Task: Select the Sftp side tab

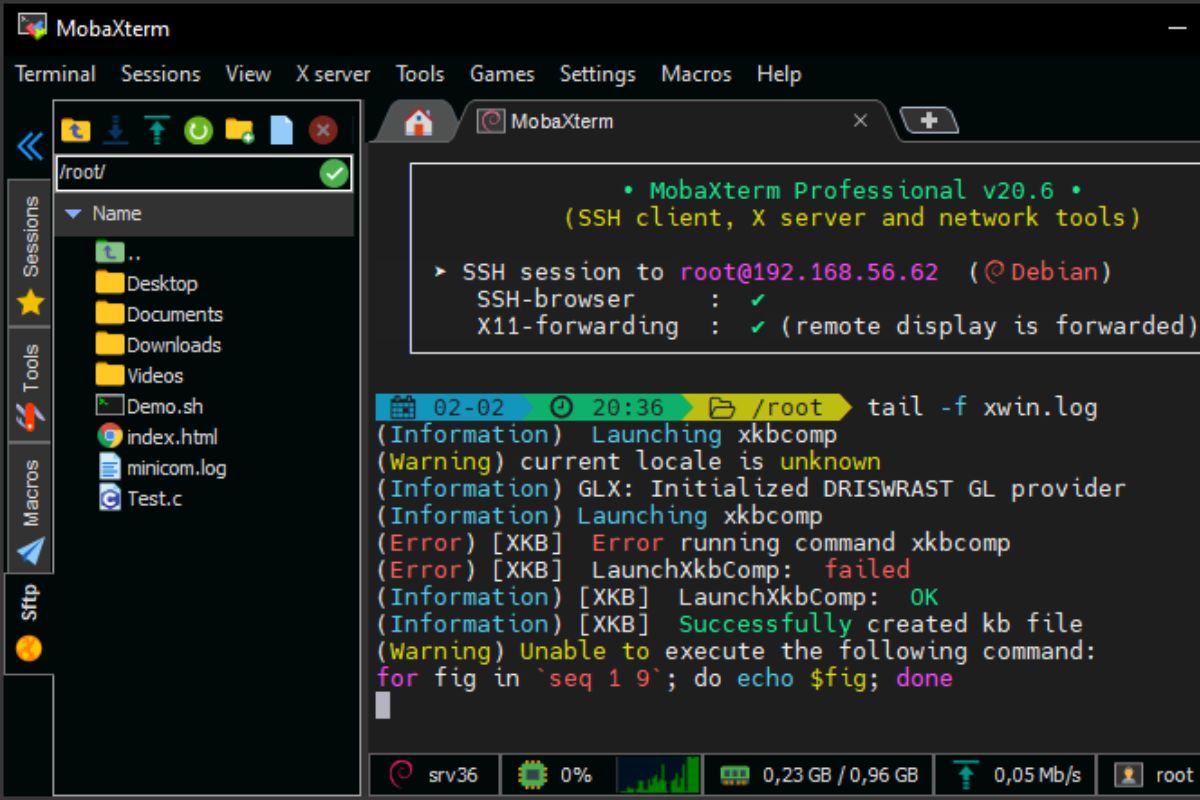Action: coord(29,622)
